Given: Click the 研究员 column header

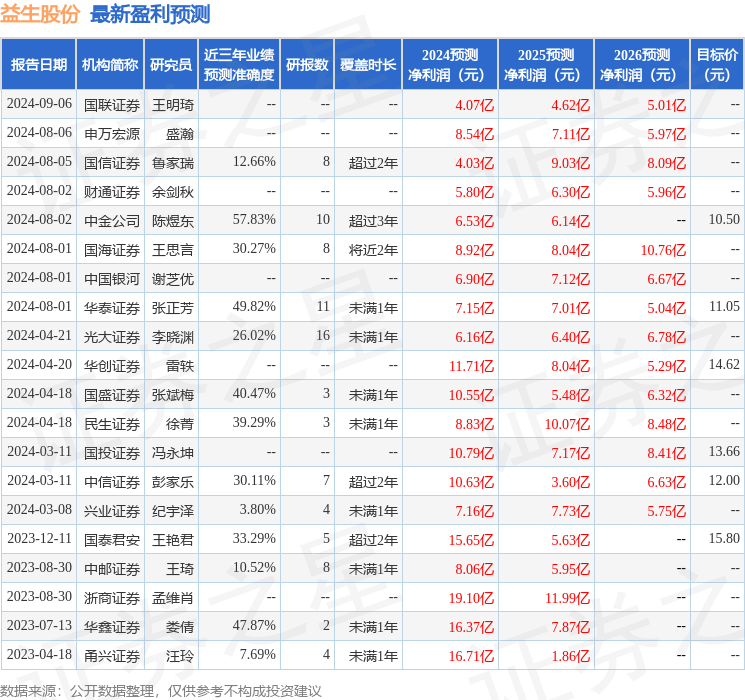Looking at the screenshot, I should 171,64.
